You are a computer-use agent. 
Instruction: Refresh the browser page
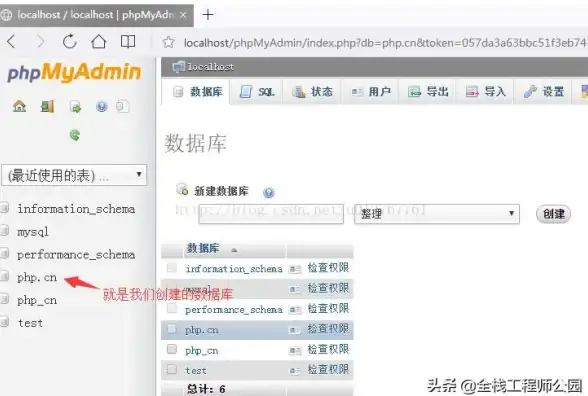tap(69, 42)
